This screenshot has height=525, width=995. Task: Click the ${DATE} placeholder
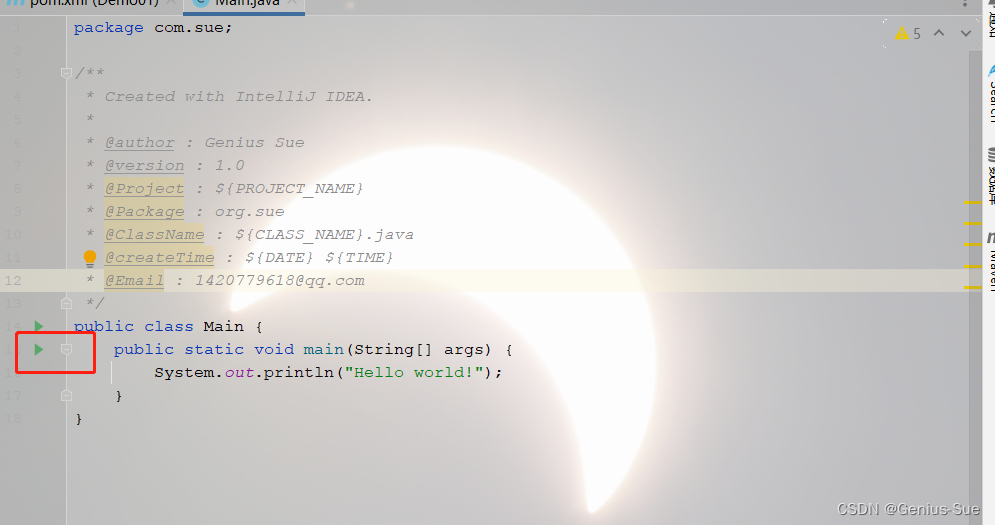(279, 258)
